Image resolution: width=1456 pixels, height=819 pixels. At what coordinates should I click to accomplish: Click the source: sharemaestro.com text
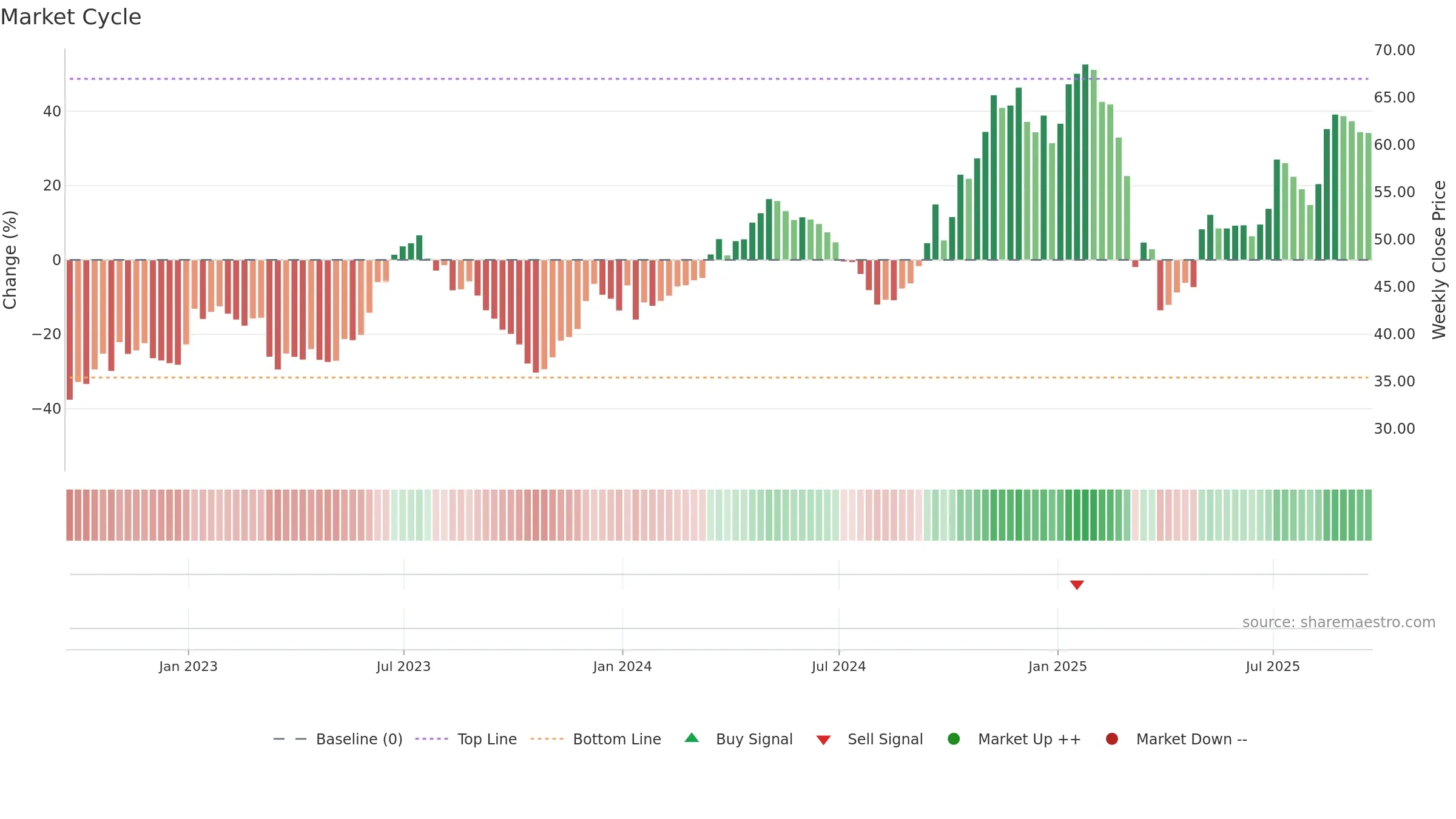coord(1339,622)
